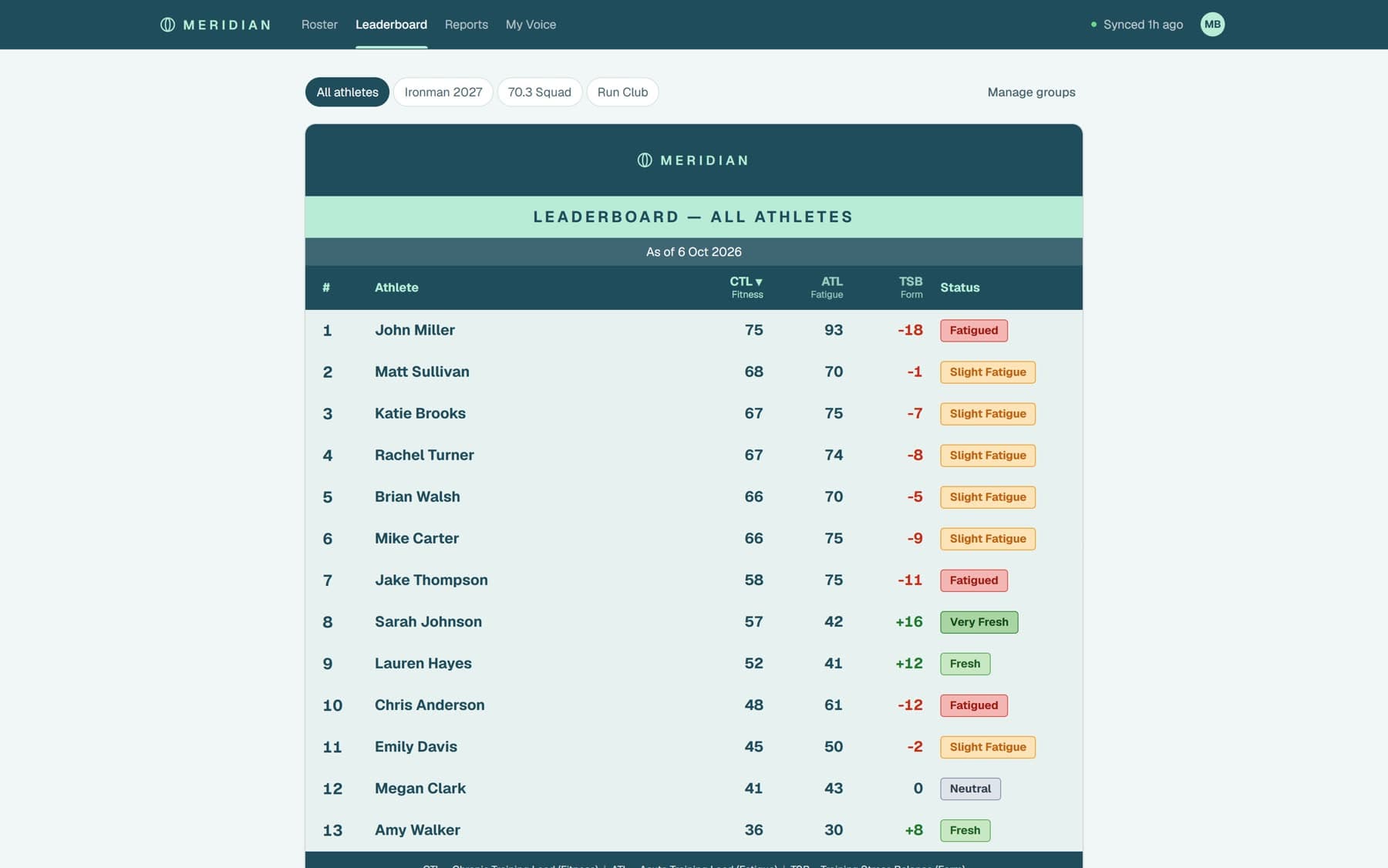Click the Very Fresh status badge
The image size is (1388, 868).
(x=979, y=622)
